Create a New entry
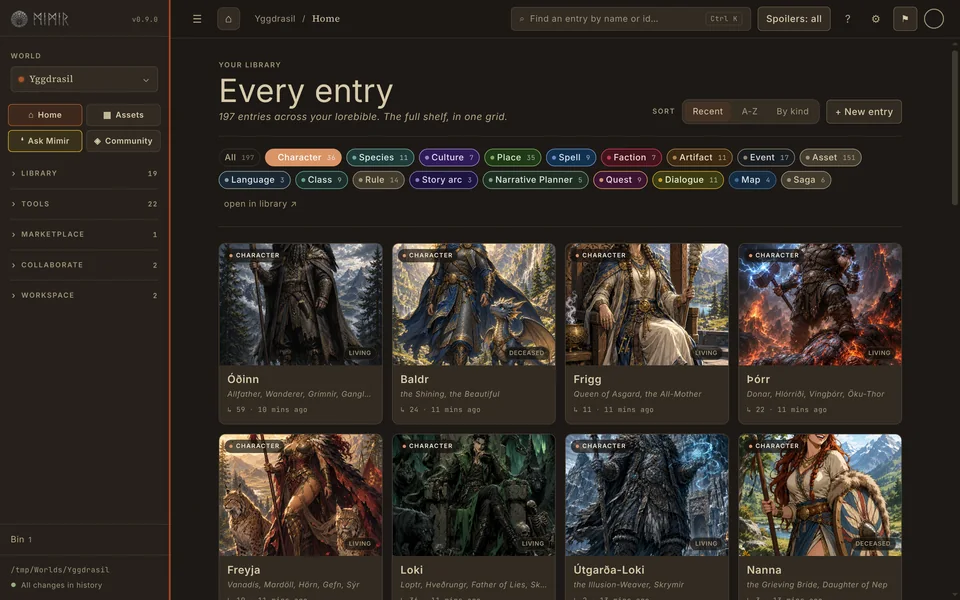The width and height of the screenshot is (960, 600). (863, 112)
